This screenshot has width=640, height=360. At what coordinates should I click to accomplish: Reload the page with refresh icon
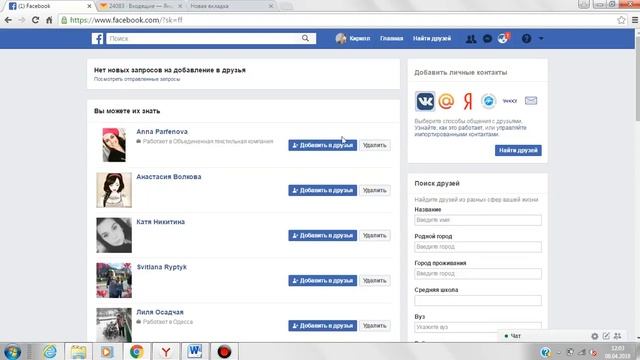pyautogui.click(x=36, y=20)
